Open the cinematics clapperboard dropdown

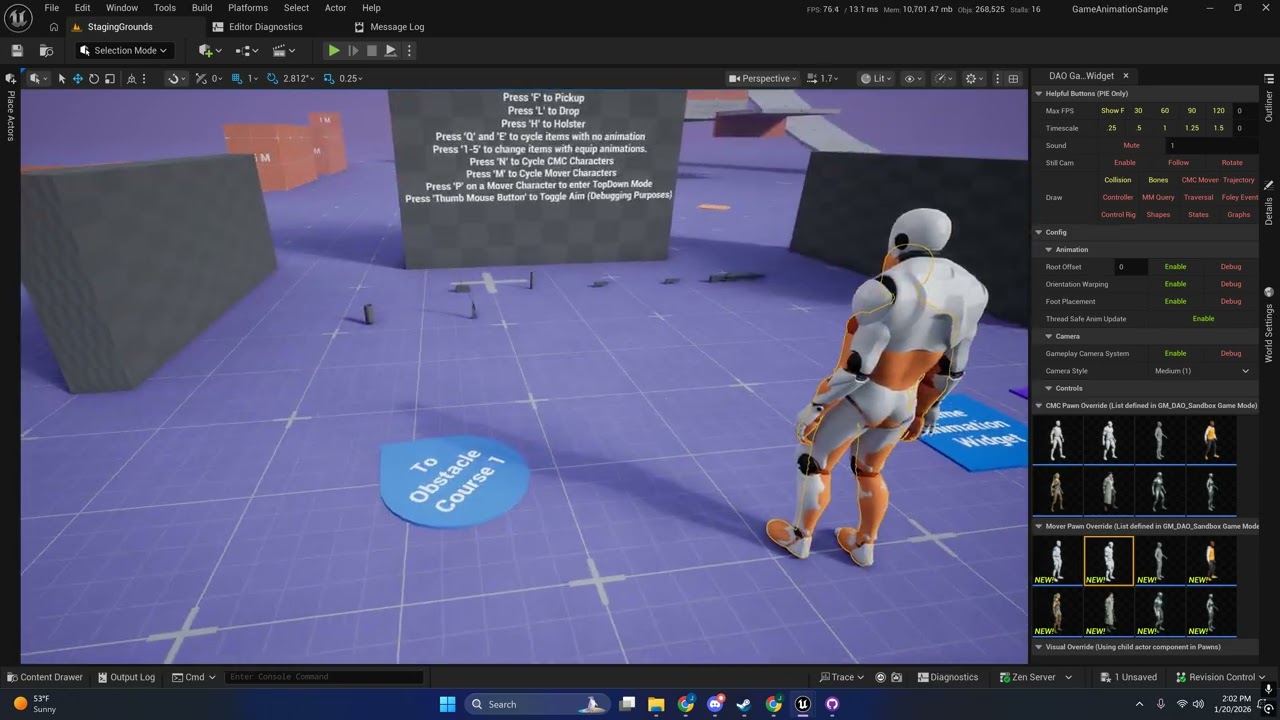point(284,50)
